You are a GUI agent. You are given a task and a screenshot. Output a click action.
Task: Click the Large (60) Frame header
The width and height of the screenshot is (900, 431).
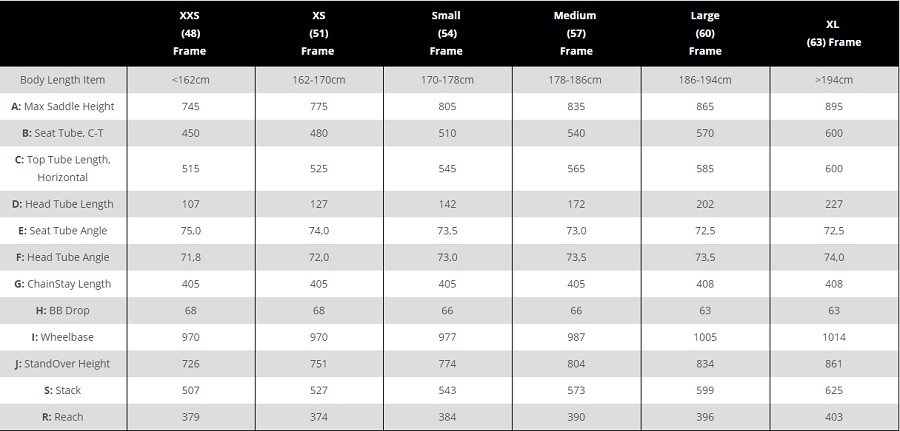[705, 33]
